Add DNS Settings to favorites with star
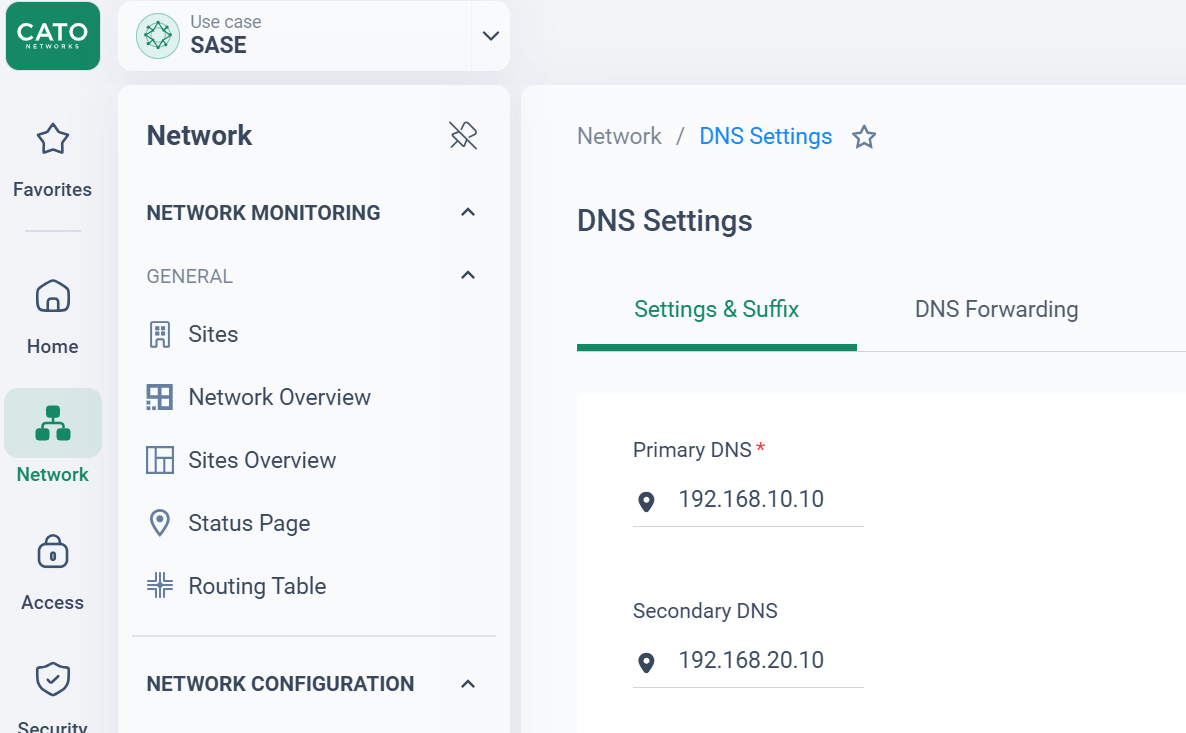The width and height of the screenshot is (1186, 733). [864, 137]
